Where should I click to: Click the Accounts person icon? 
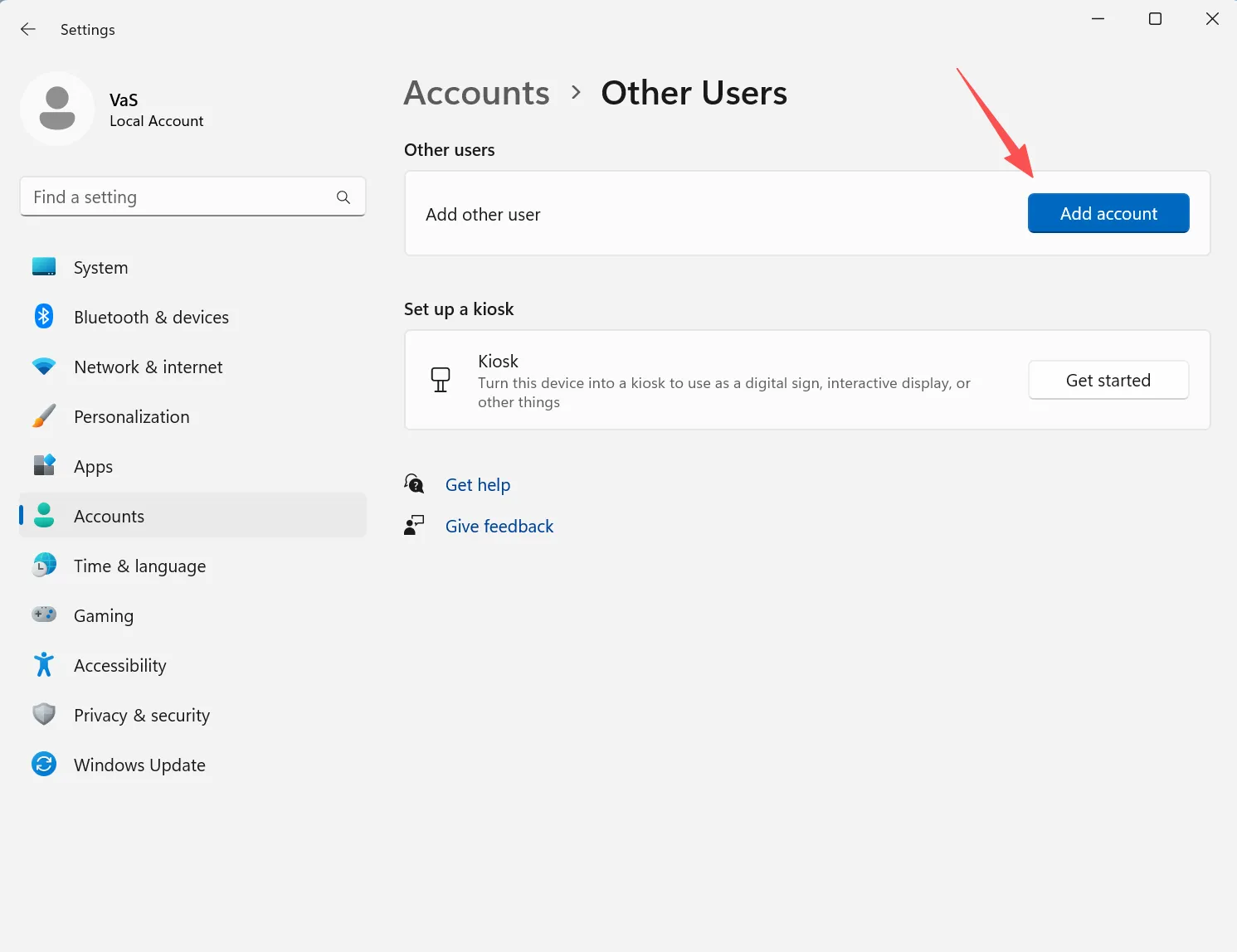(44, 515)
